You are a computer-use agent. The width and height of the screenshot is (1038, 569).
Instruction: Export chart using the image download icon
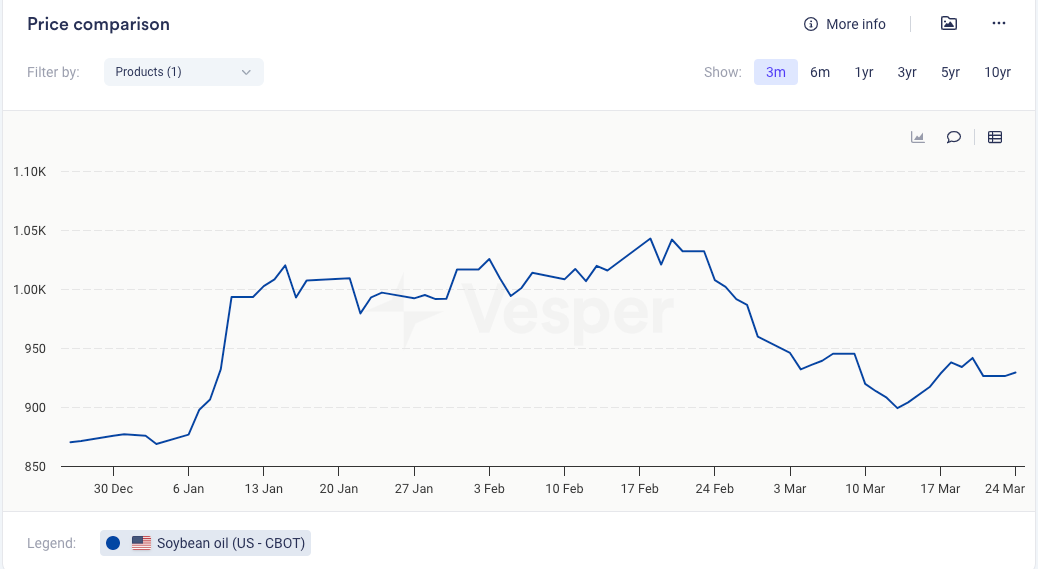949,24
